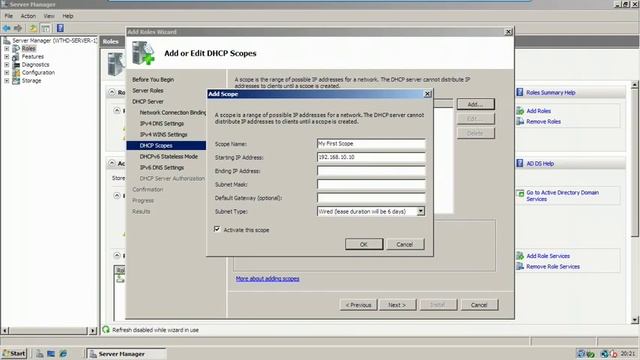Select the Storage tree item
Screen dimensions: 640x360
point(31,80)
